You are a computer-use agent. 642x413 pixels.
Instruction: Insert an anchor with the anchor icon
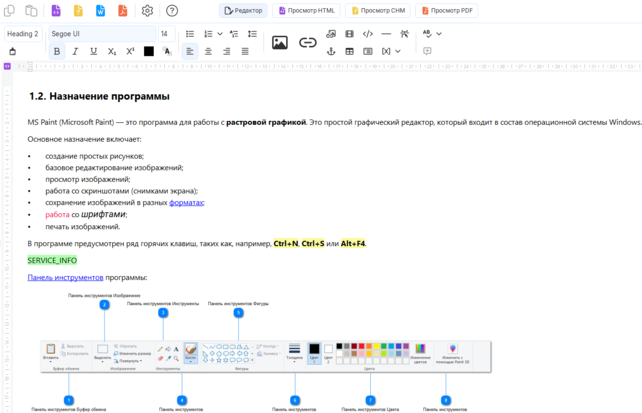pos(331,51)
